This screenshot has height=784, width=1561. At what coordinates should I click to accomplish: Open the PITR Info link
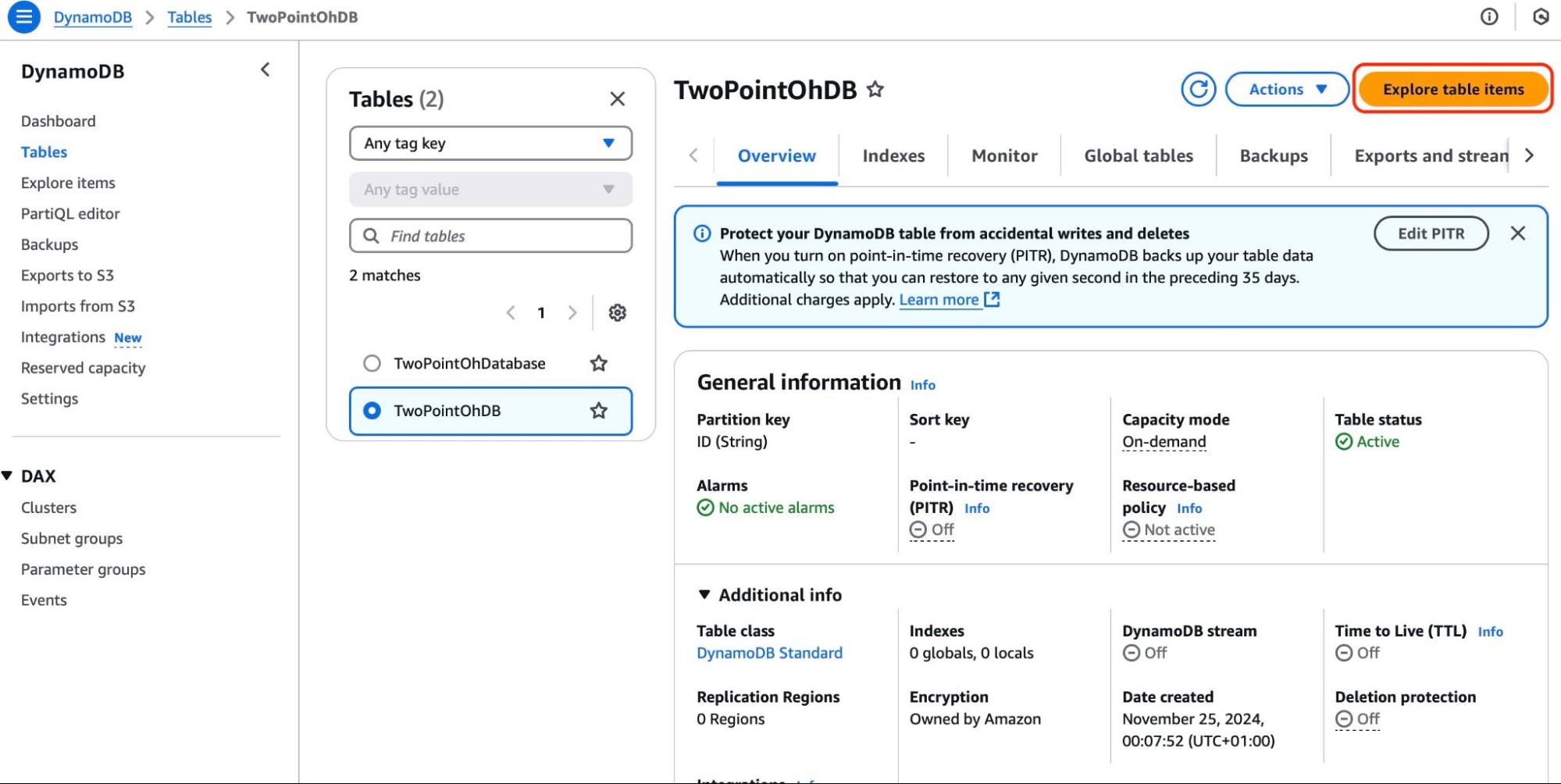tap(977, 508)
